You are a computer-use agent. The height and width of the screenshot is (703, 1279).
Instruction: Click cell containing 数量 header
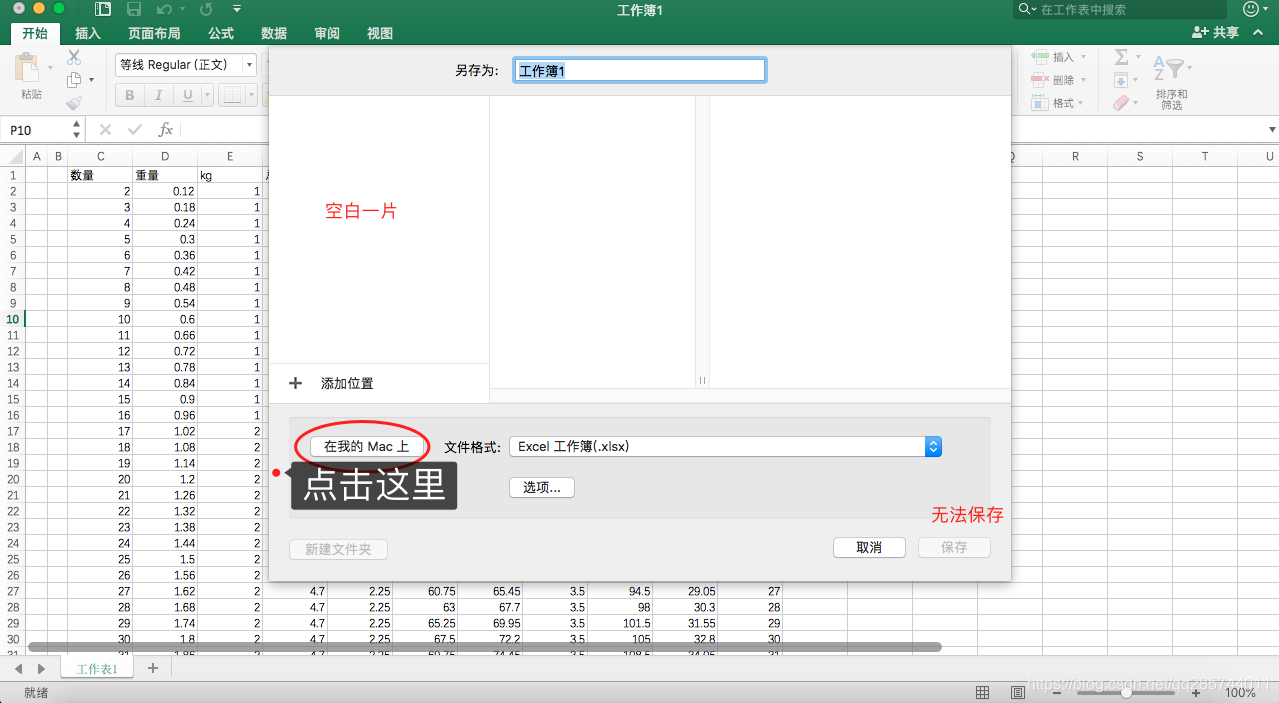coord(100,175)
